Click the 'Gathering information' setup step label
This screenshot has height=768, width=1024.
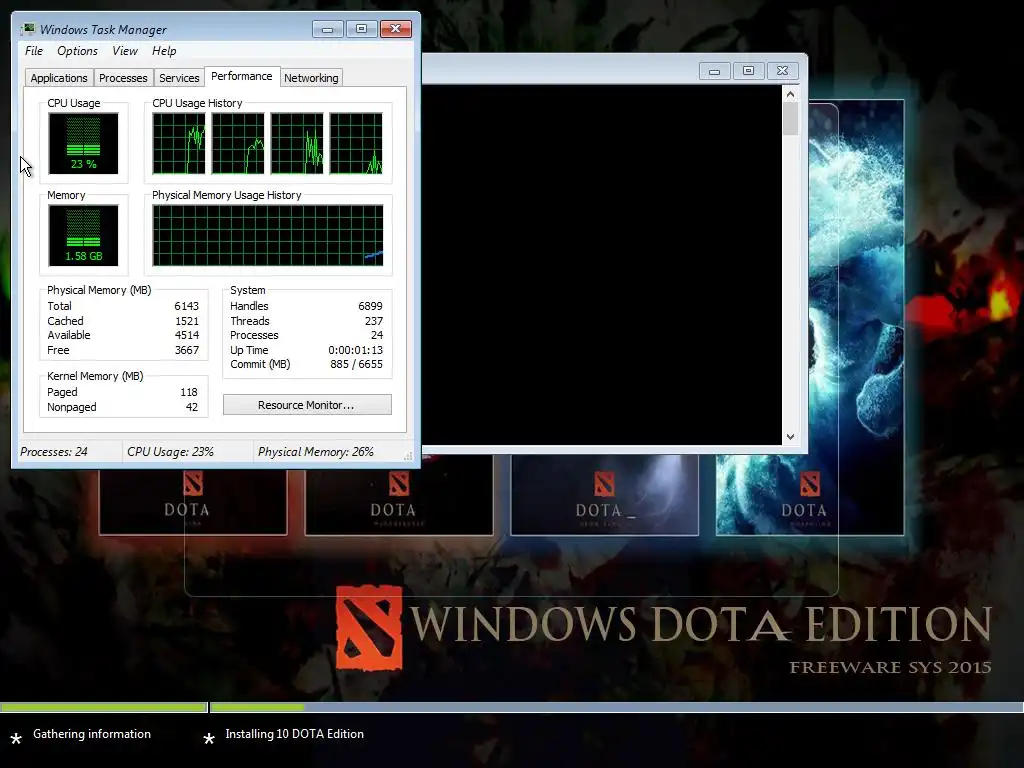pyautogui.click(x=92, y=734)
